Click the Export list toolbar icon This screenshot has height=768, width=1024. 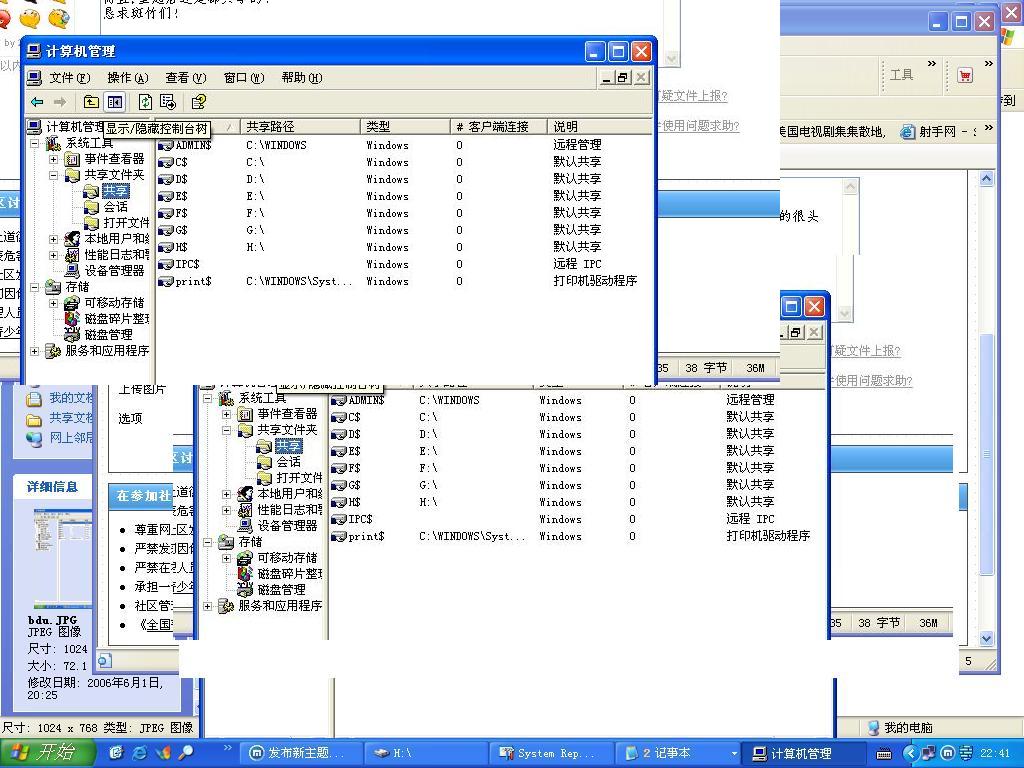[x=168, y=102]
